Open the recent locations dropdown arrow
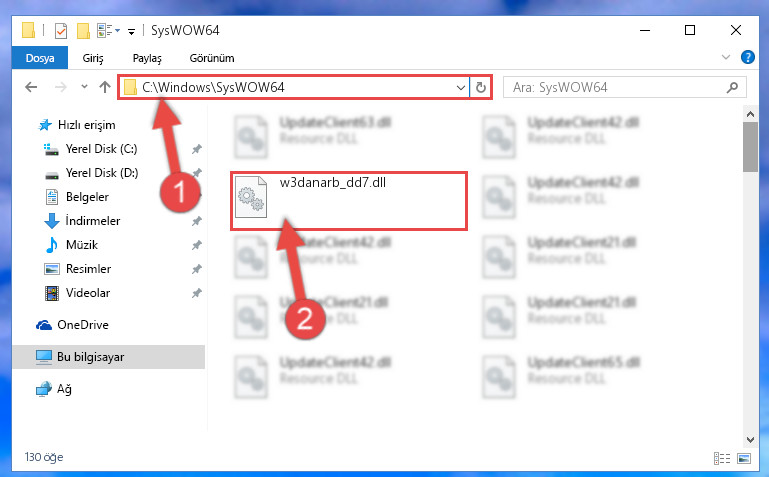This screenshot has height=477, width=769. [84, 87]
